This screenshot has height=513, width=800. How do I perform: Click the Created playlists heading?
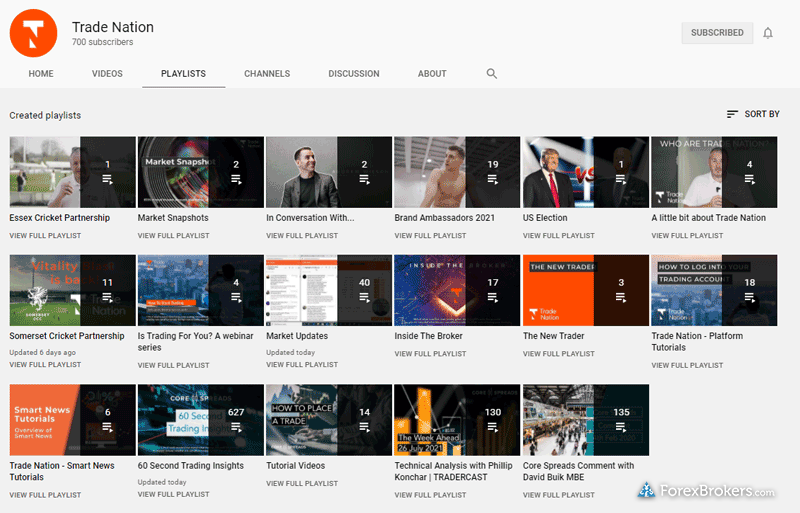click(x=45, y=115)
